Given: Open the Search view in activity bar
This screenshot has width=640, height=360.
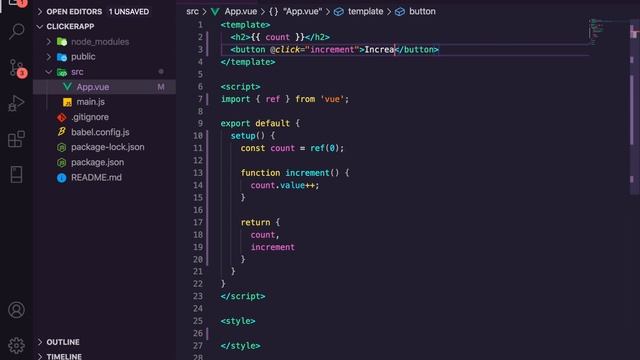Looking at the screenshot, I should tap(16, 31).
